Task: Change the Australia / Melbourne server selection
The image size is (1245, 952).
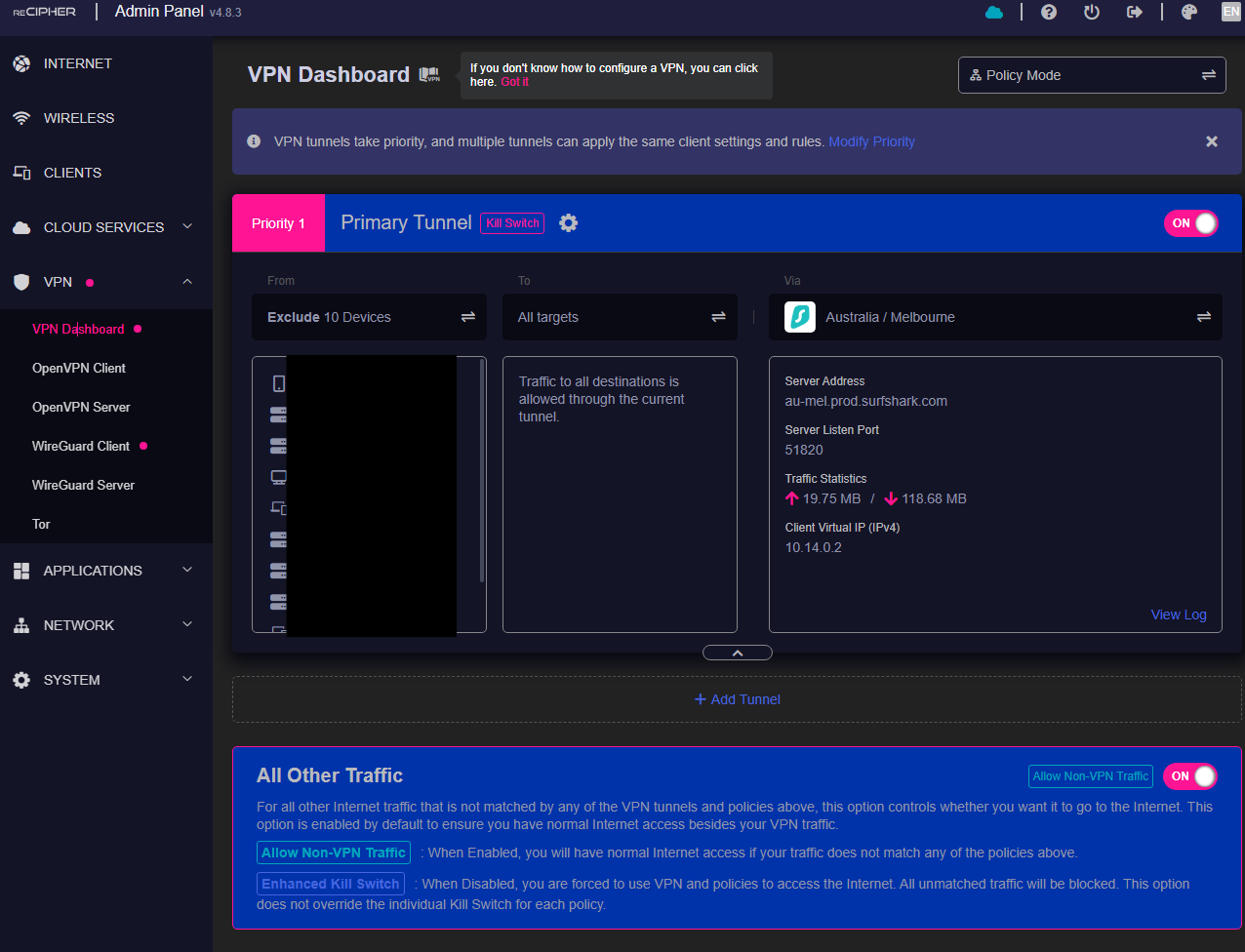Action: [995, 317]
